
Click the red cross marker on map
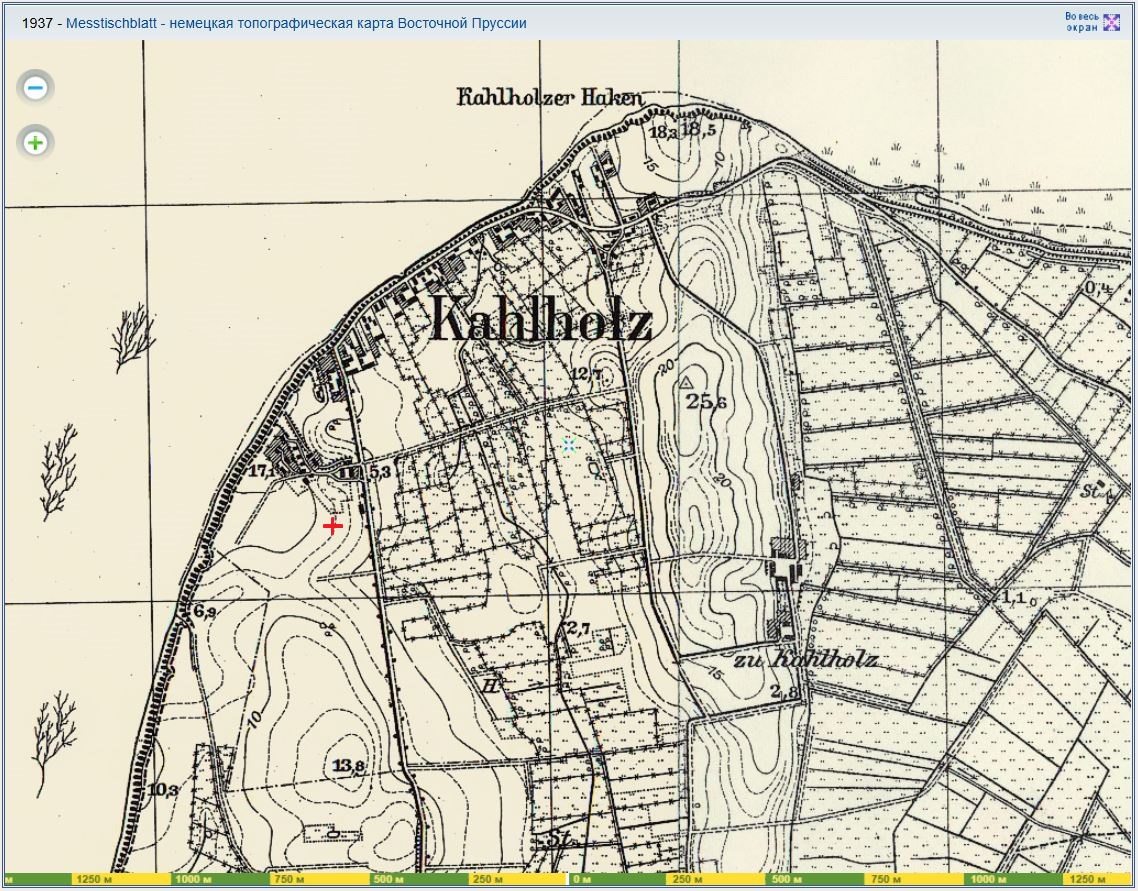[333, 526]
